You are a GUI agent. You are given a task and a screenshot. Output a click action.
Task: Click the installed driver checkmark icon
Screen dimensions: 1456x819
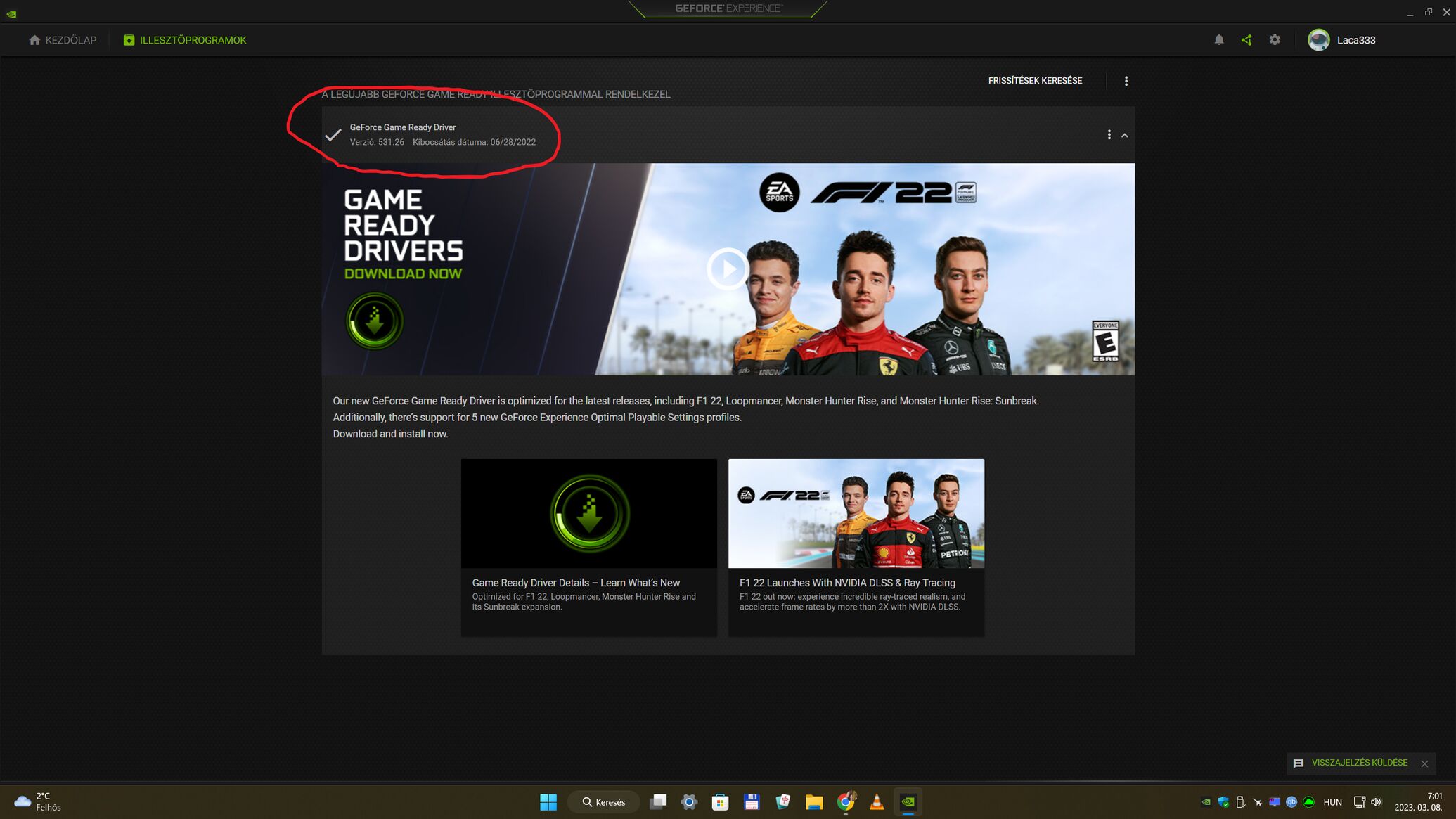(x=333, y=135)
